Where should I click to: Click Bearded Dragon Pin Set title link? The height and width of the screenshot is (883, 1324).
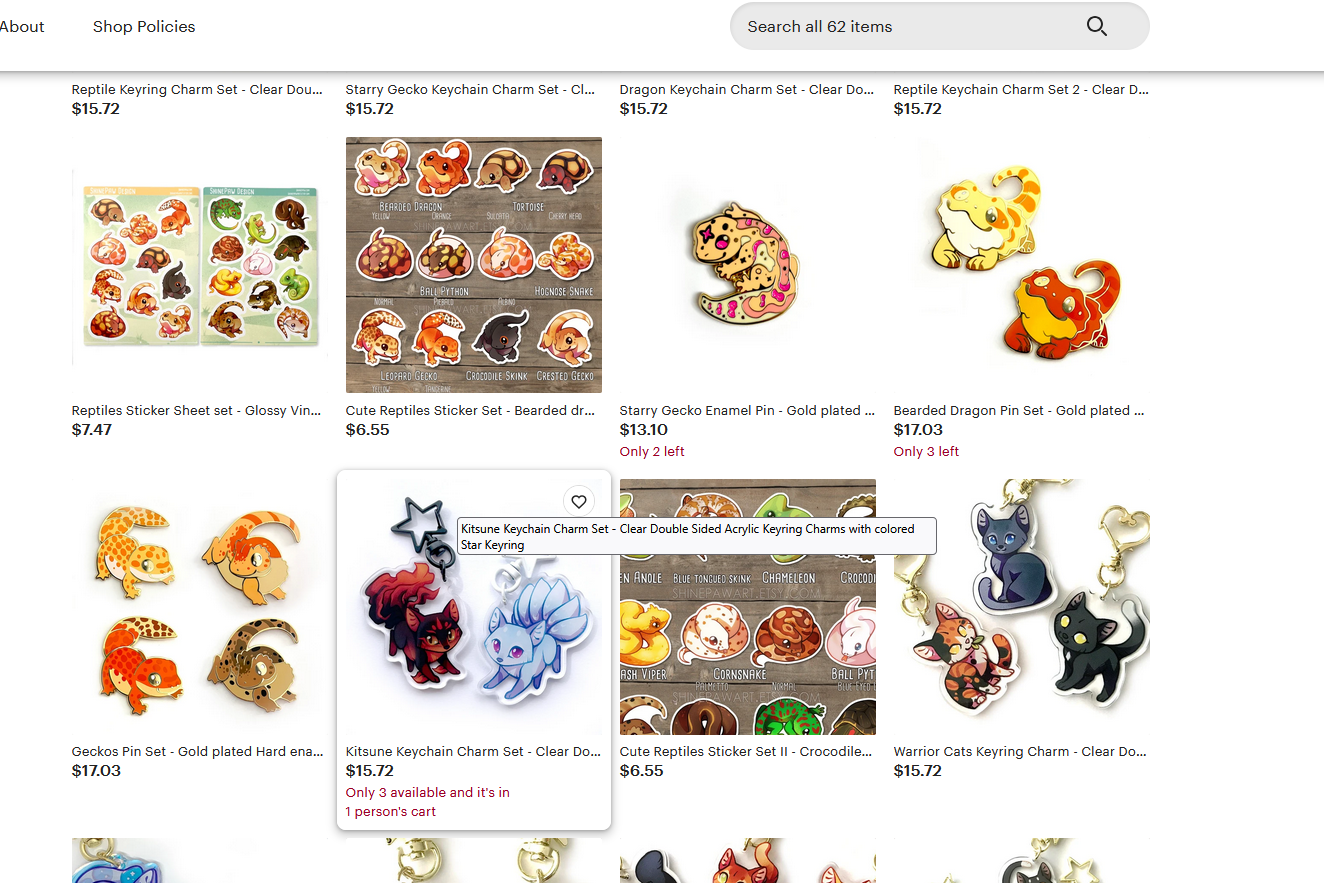pos(1019,410)
